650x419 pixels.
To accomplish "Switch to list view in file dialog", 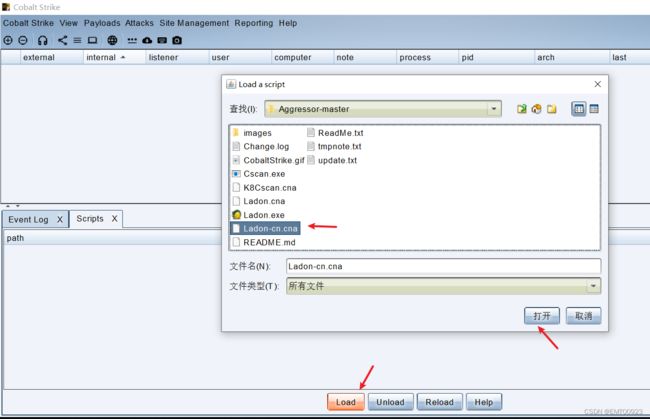I will coord(579,109).
